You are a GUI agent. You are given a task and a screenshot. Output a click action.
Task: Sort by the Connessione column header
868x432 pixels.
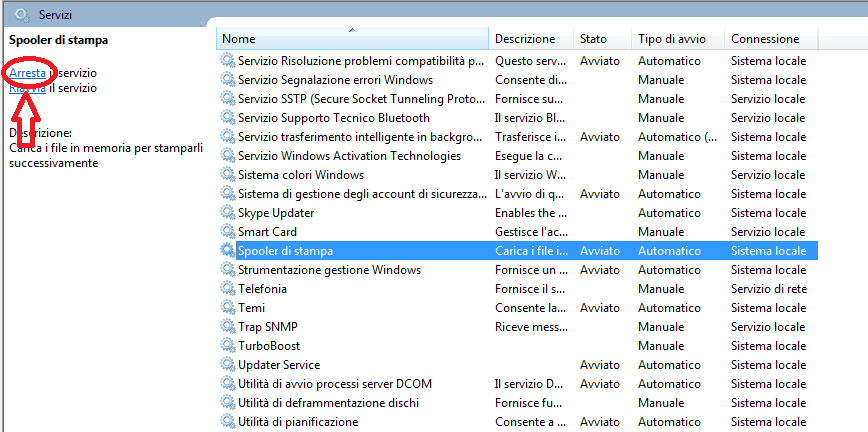click(x=771, y=39)
